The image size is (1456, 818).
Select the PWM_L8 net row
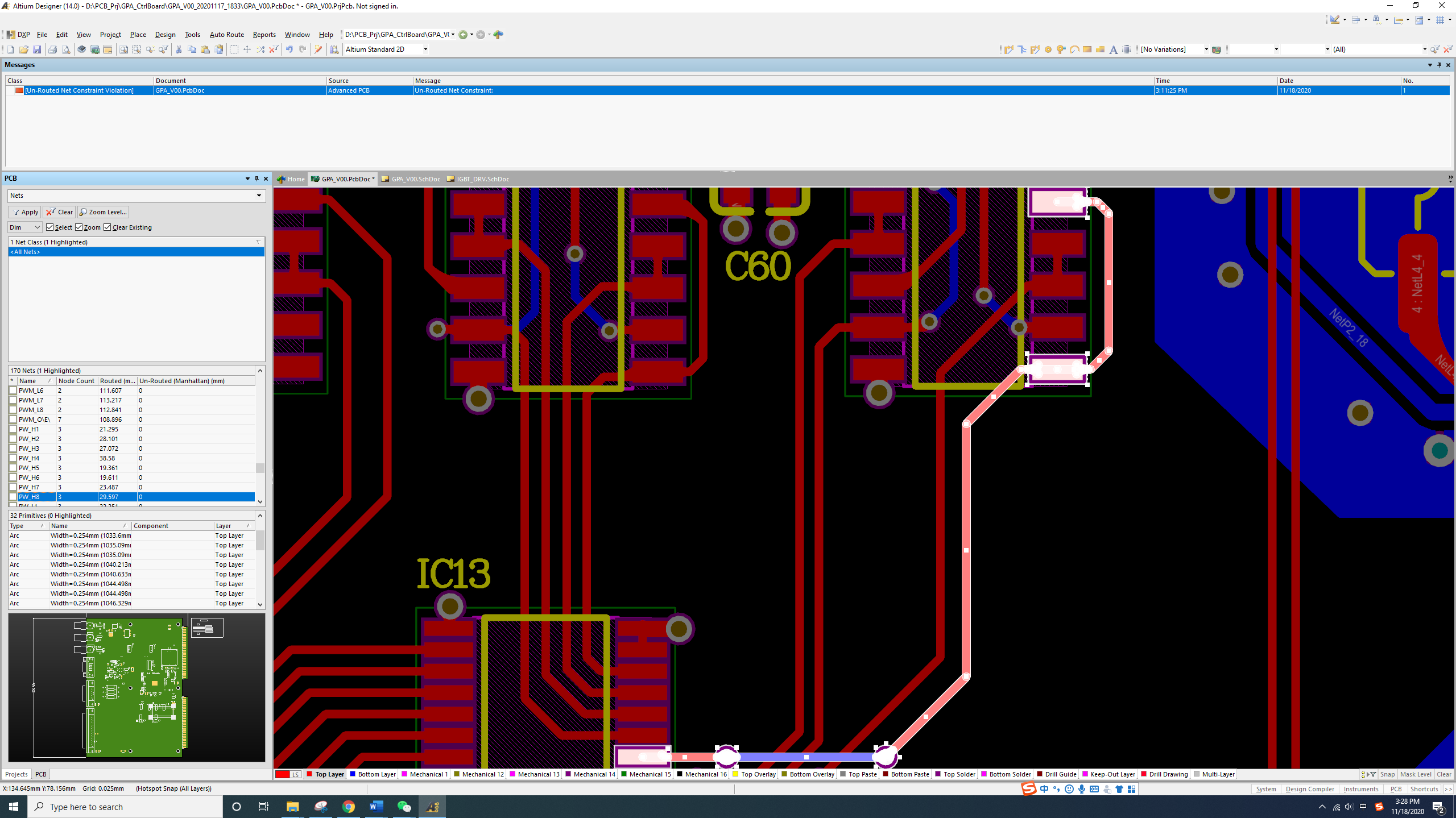[31, 410]
